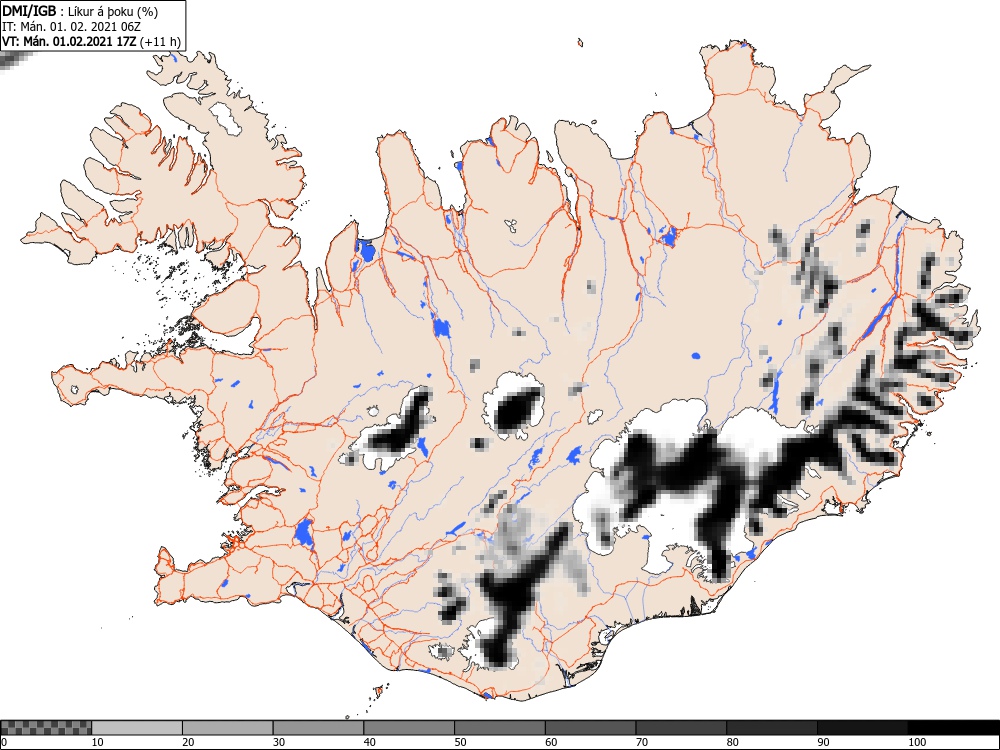The image size is (1000, 750).
Task: Click the legend tick label '10'
Action: [98, 742]
